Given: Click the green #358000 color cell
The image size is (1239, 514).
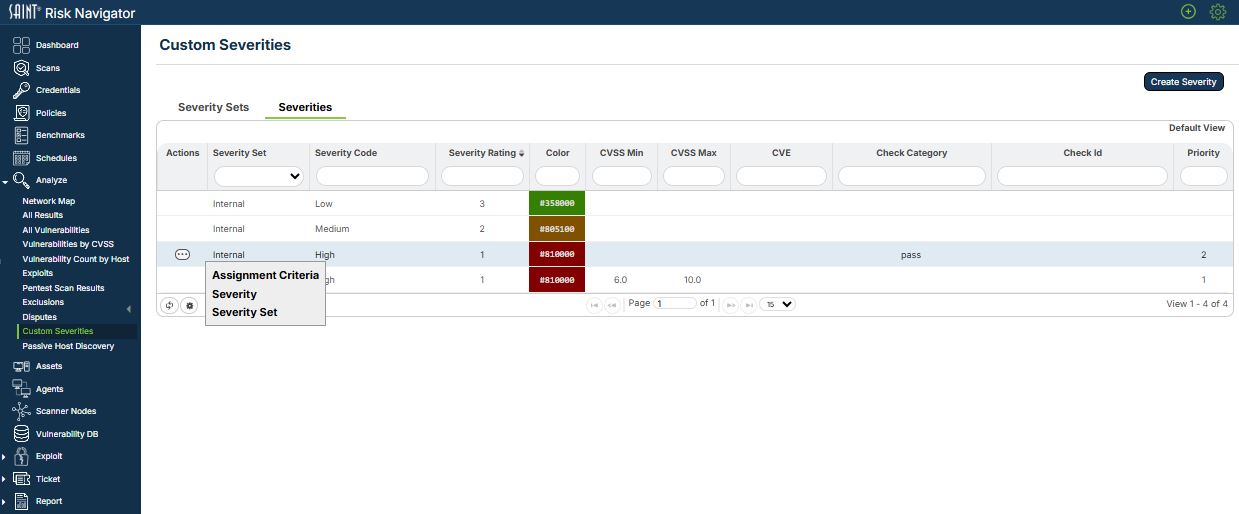Looking at the screenshot, I should [557, 203].
